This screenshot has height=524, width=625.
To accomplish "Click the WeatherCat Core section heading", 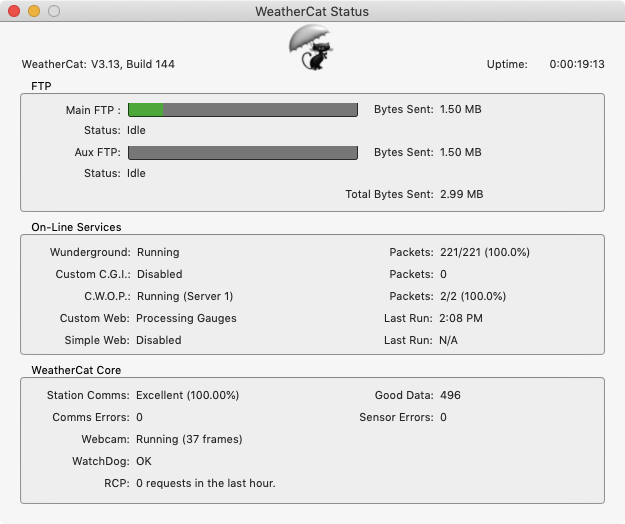I will pos(76,370).
